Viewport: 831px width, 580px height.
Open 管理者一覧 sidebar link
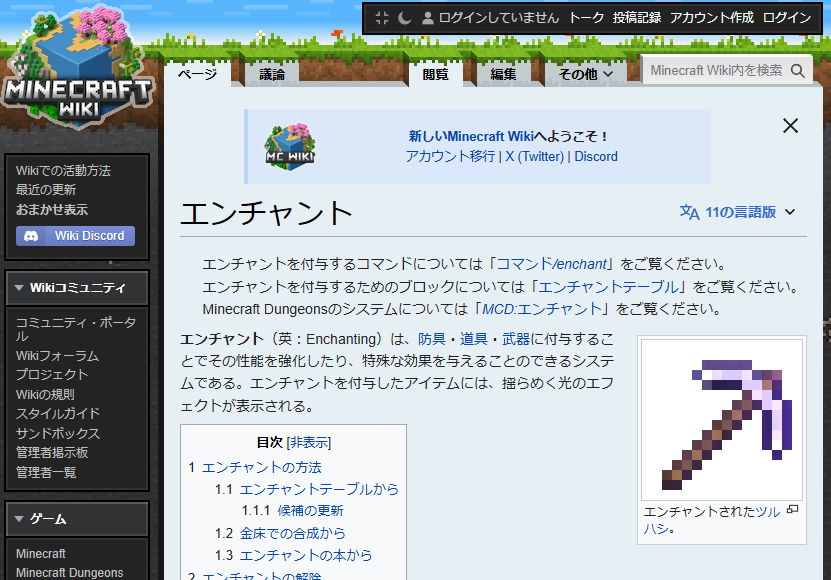pos(46,472)
